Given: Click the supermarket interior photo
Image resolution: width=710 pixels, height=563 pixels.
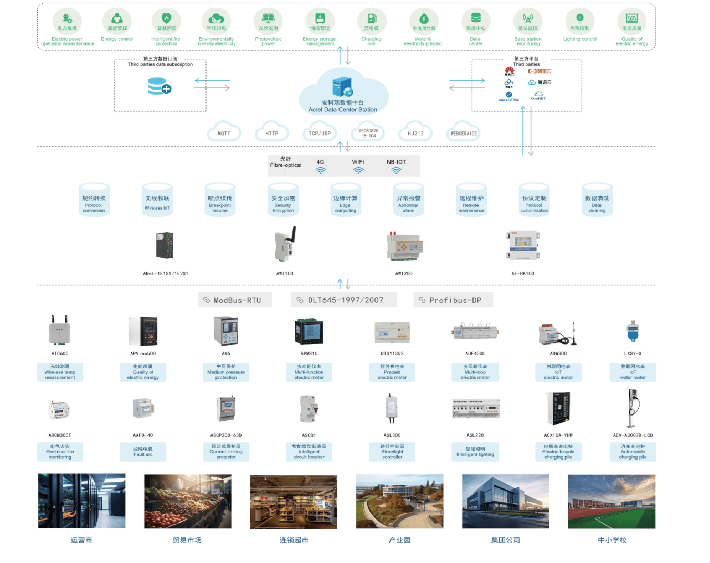Looking at the screenshot, I should pyautogui.click(x=293, y=502).
